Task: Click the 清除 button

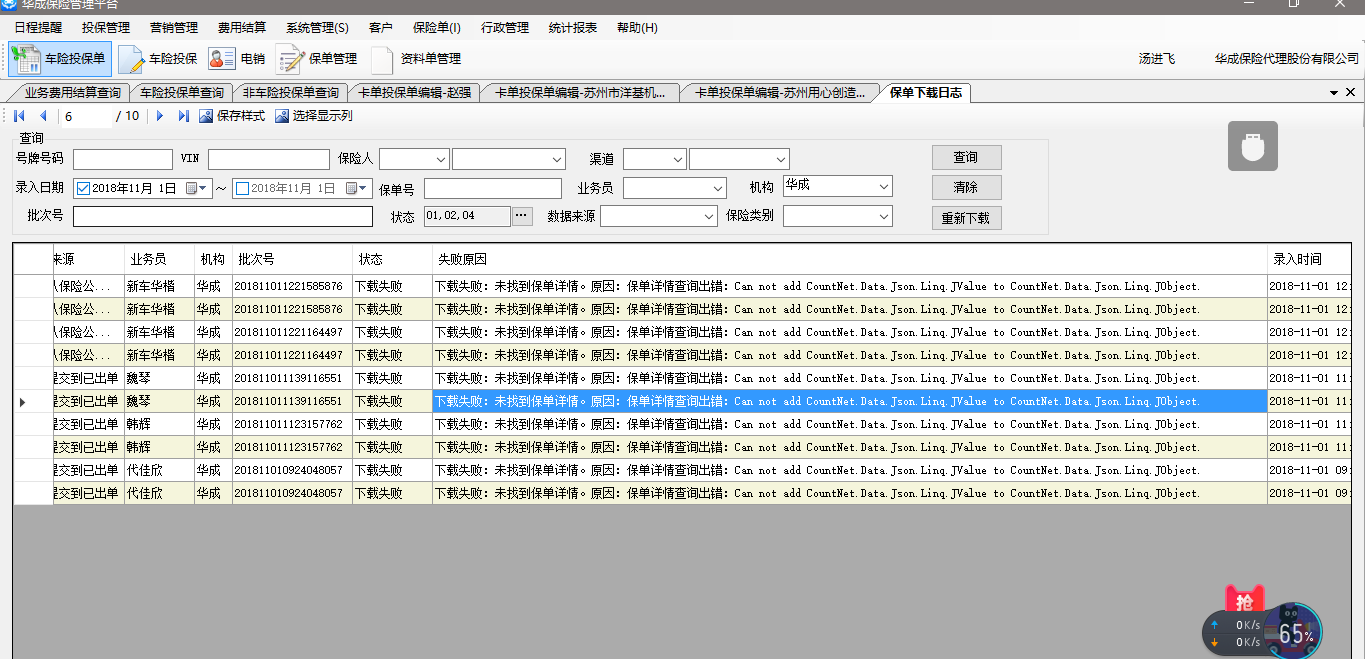Action: tap(966, 187)
